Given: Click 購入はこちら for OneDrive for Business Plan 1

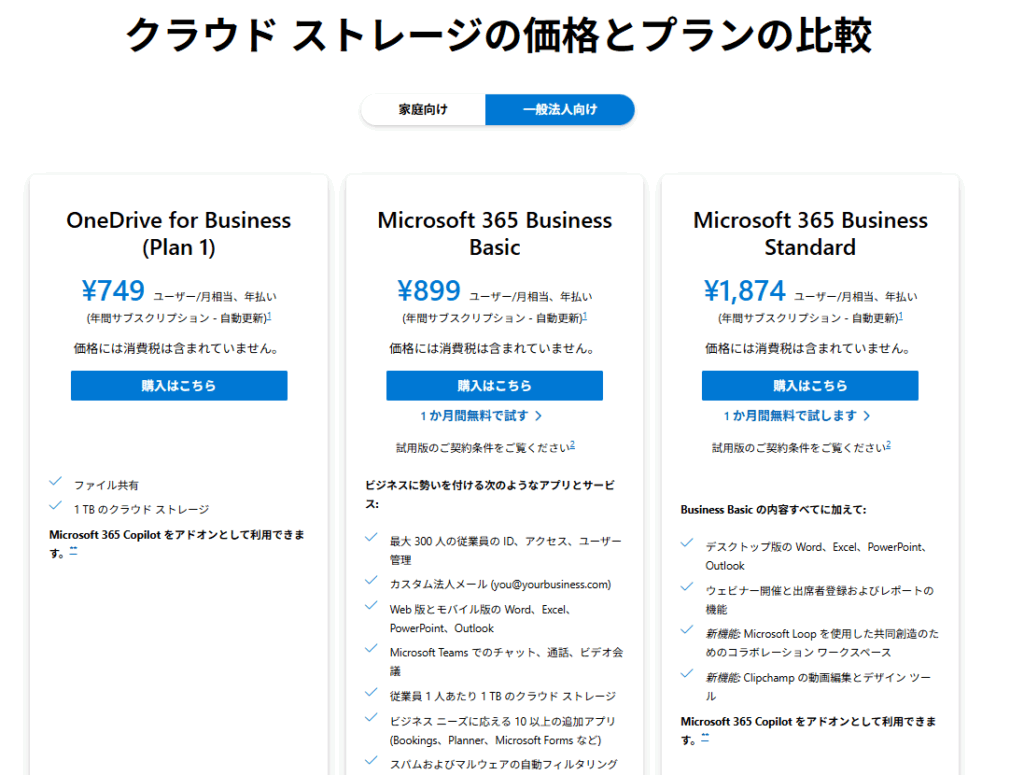Looking at the screenshot, I should point(179,386).
